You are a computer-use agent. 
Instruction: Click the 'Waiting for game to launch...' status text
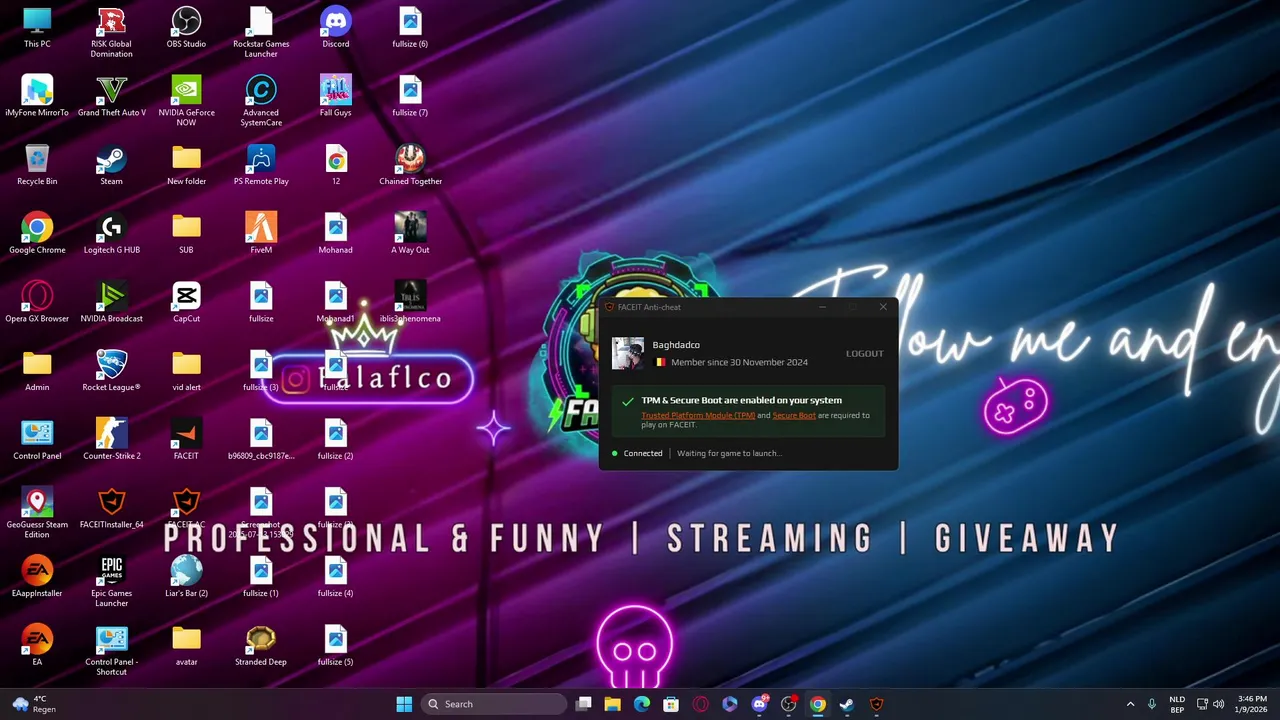coord(729,453)
